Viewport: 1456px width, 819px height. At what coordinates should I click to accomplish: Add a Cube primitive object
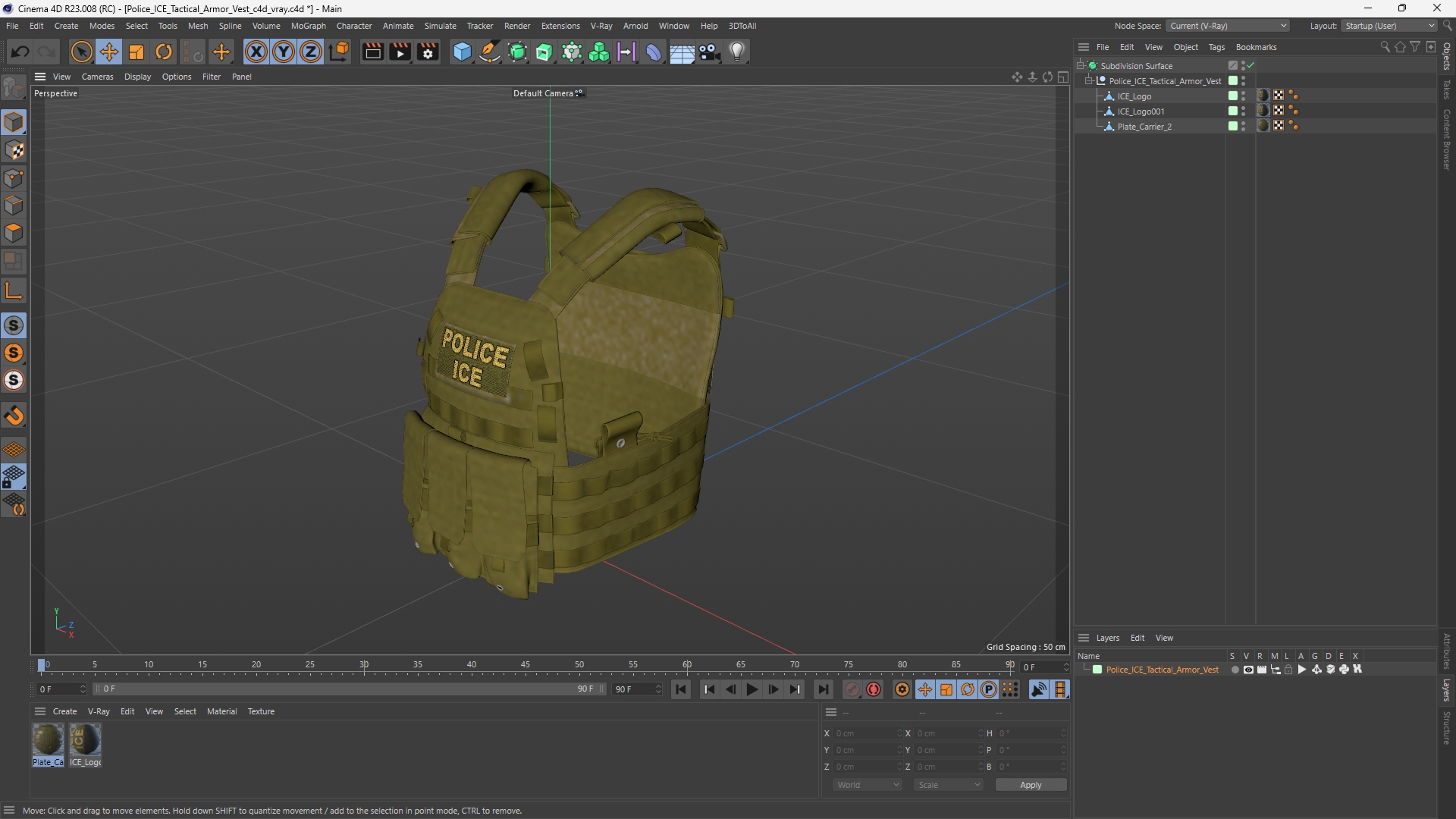(x=462, y=52)
